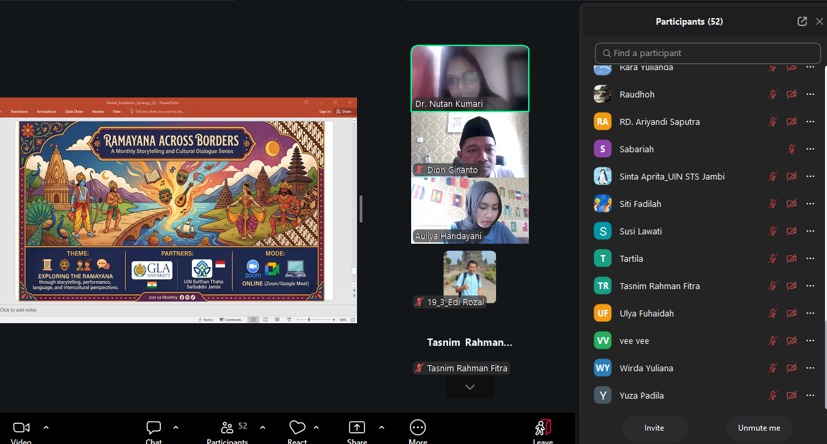Viewport: 827px width, 444px height.
Task: Click the Unmute me button
Action: (759, 428)
